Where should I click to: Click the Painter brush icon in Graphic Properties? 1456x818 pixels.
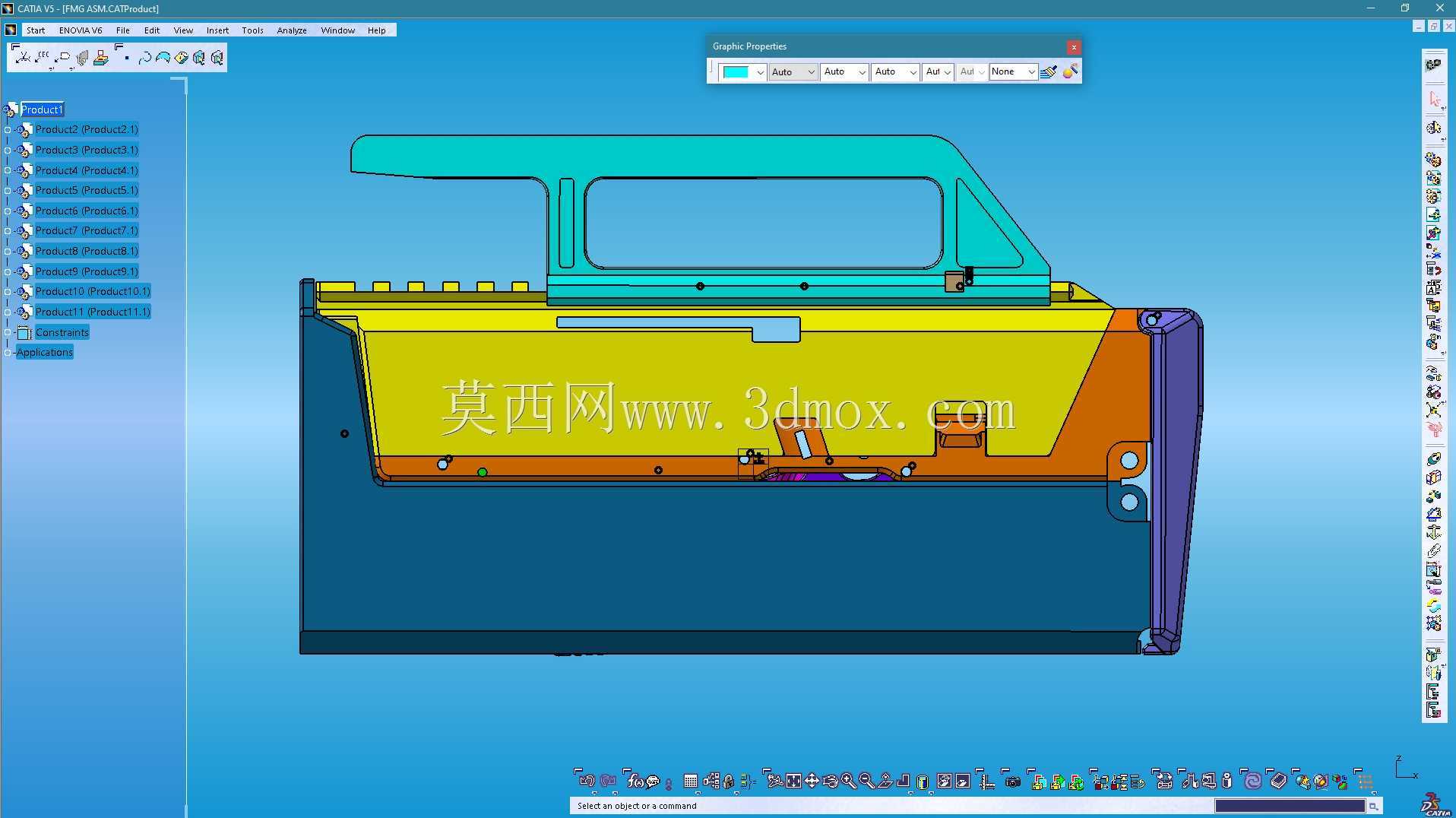pyautogui.click(x=1049, y=71)
